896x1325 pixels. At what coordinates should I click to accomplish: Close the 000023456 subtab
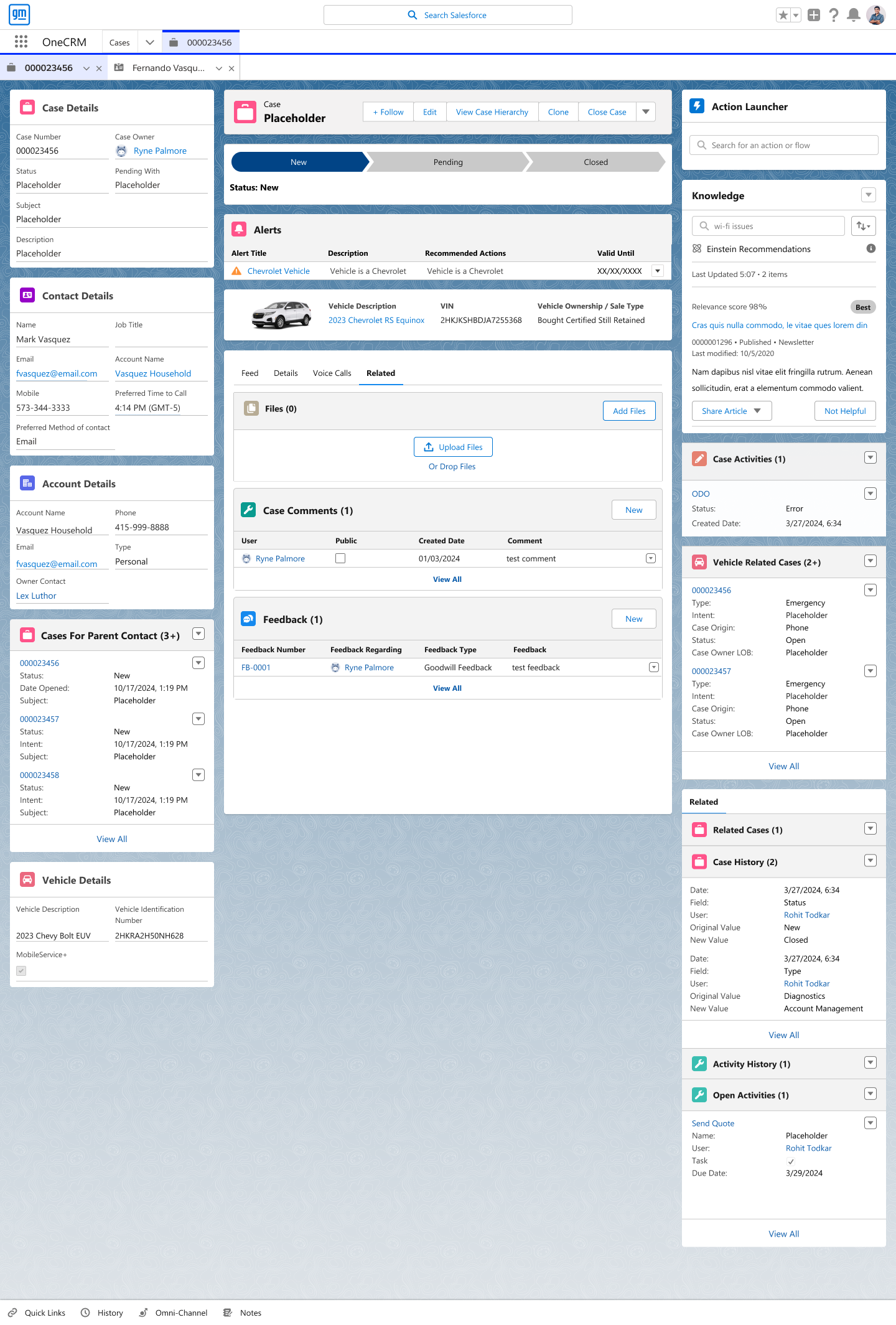pos(99,68)
